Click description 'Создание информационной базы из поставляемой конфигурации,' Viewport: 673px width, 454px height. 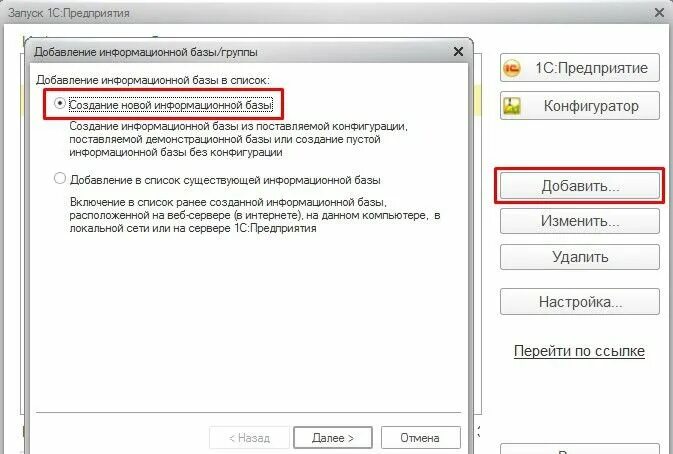pos(238,126)
